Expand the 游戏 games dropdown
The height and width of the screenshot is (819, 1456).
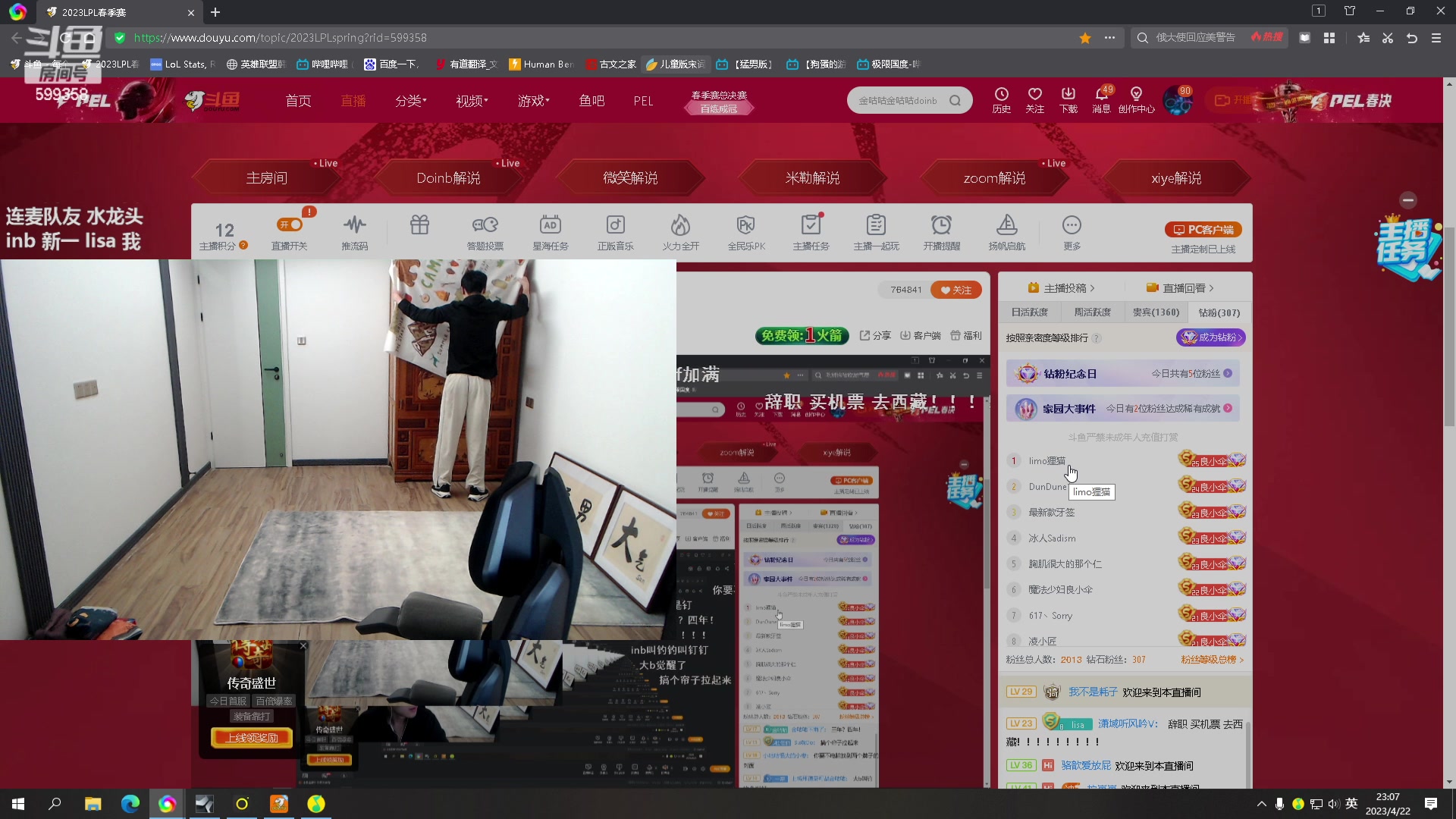[x=533, y=101]
